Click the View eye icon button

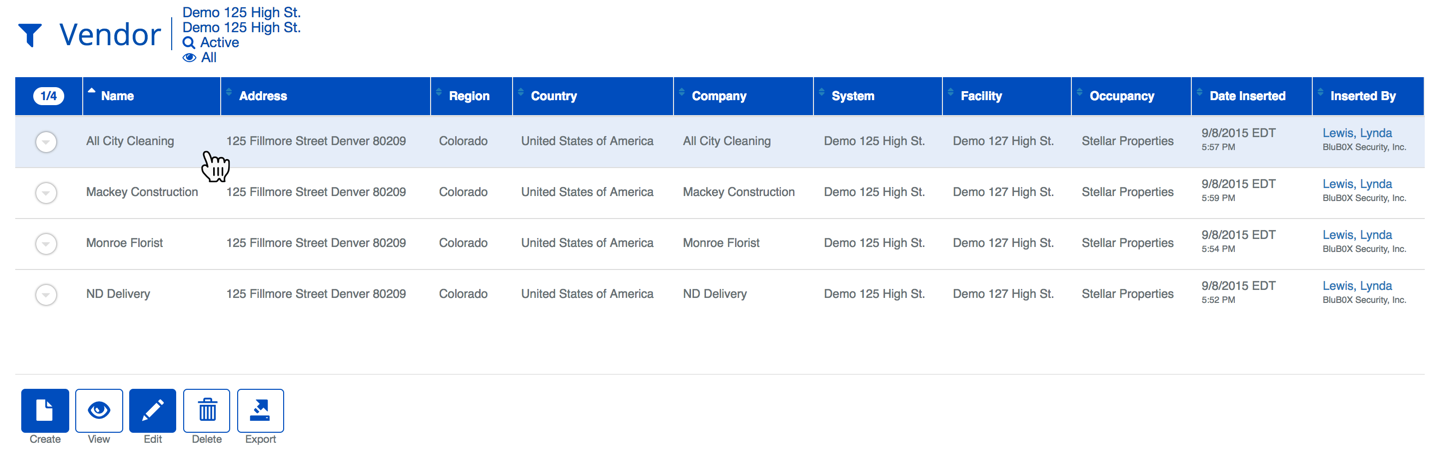[x=99, y=411]
